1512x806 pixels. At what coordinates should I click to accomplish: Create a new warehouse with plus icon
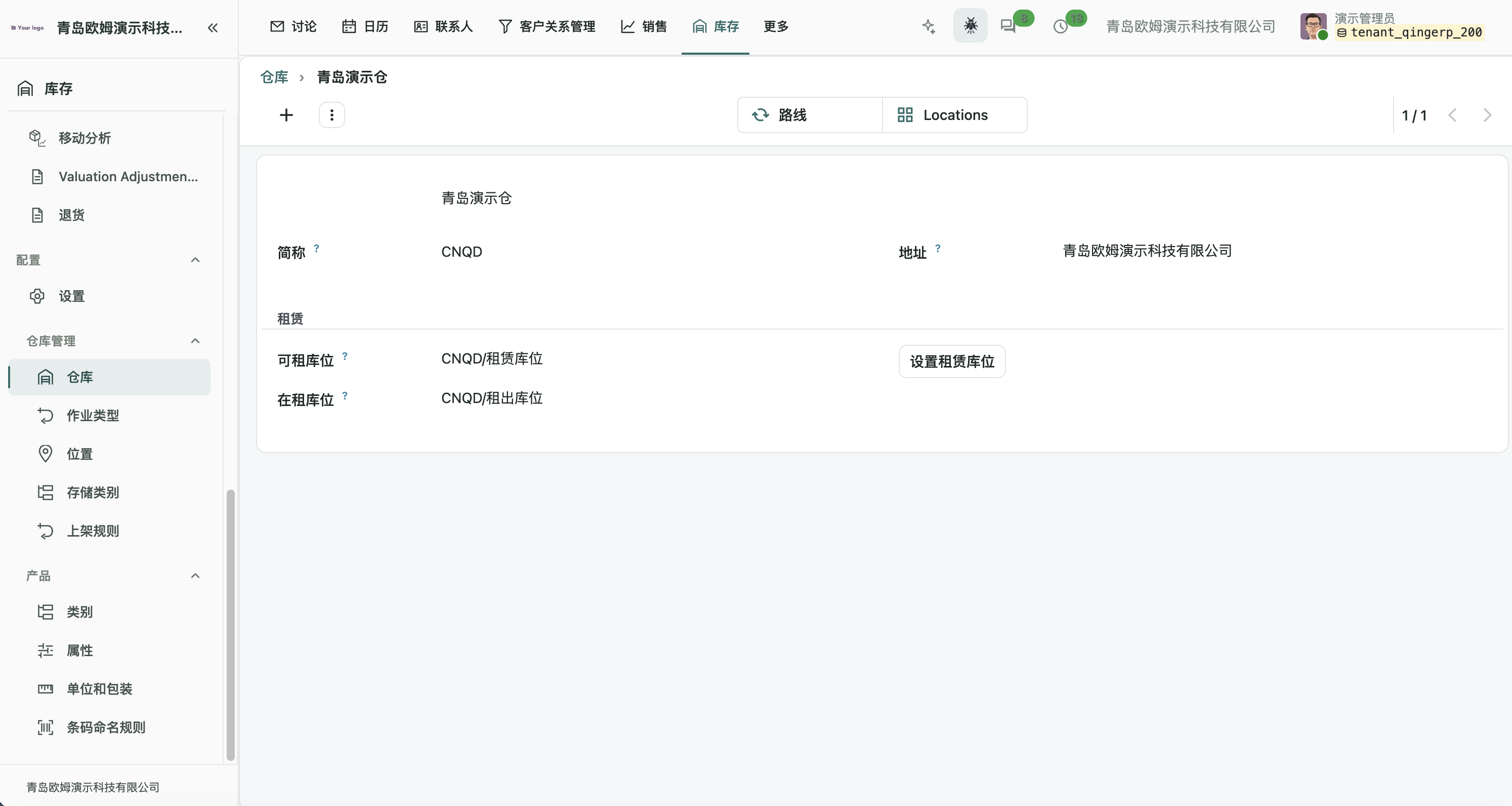286,115
